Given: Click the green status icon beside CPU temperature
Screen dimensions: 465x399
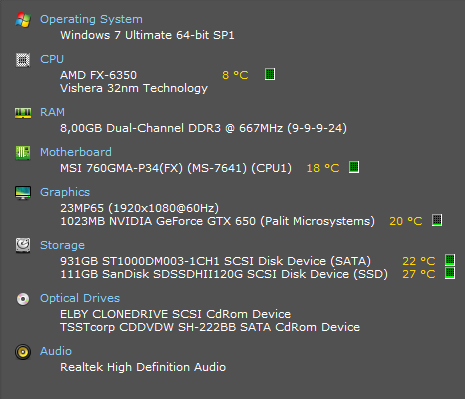Looking at the screenshot, I should 270,74.
